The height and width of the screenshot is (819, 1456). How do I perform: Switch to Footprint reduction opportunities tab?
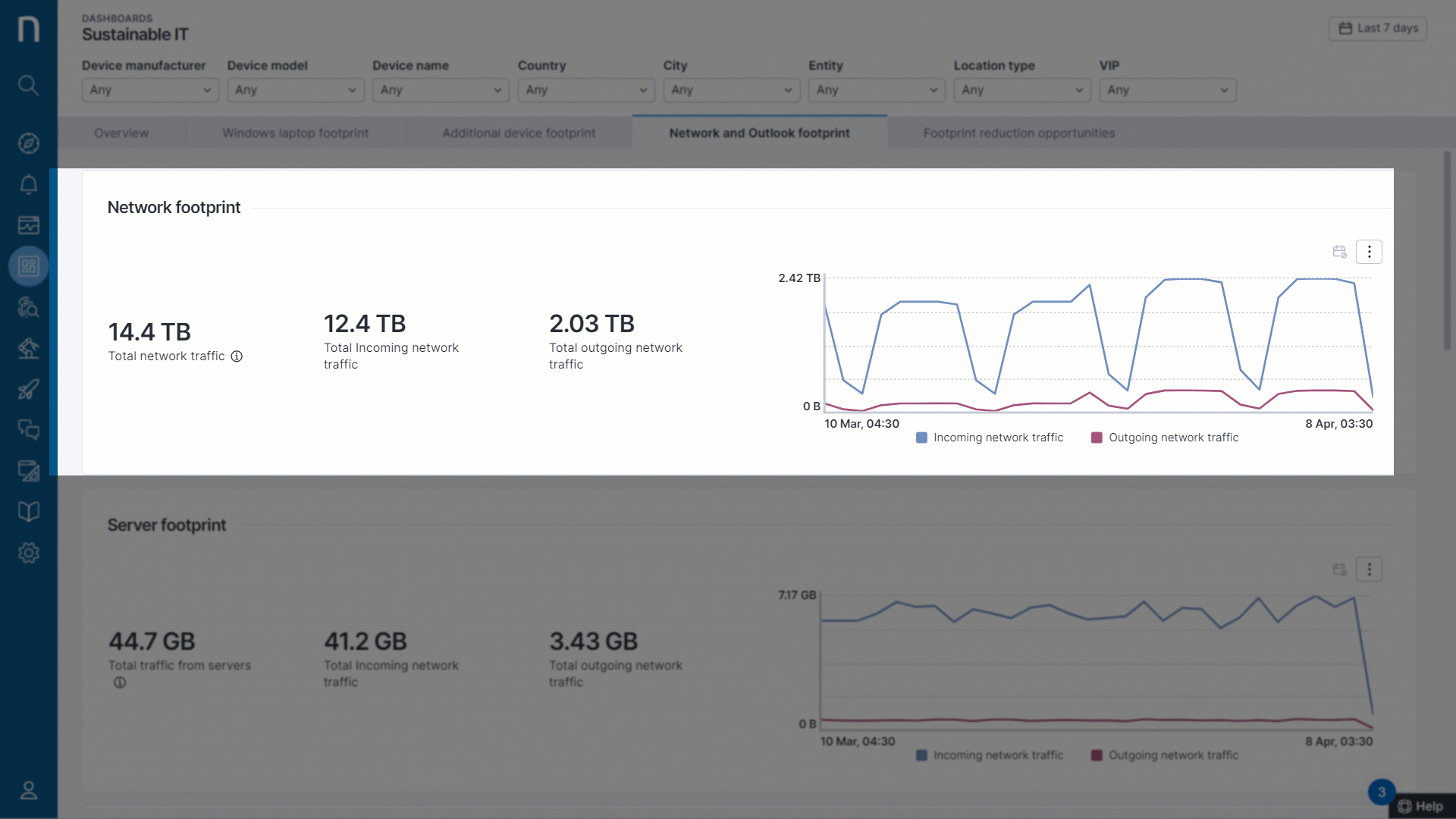[1018, 133]
